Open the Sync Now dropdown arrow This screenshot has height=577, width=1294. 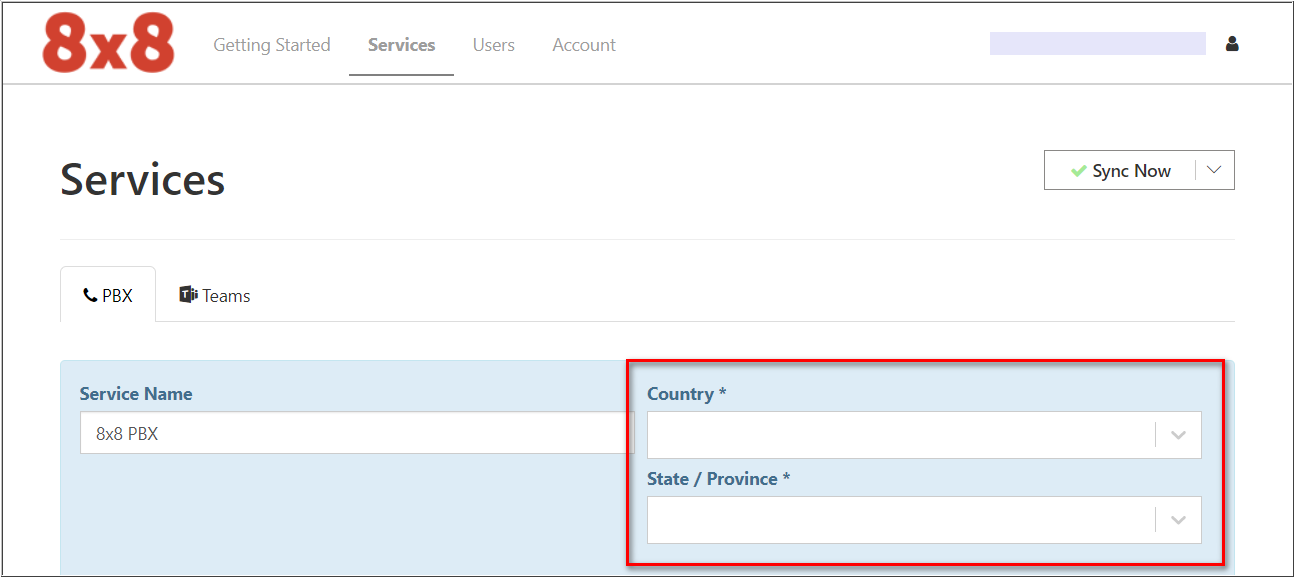point(1214,170)
